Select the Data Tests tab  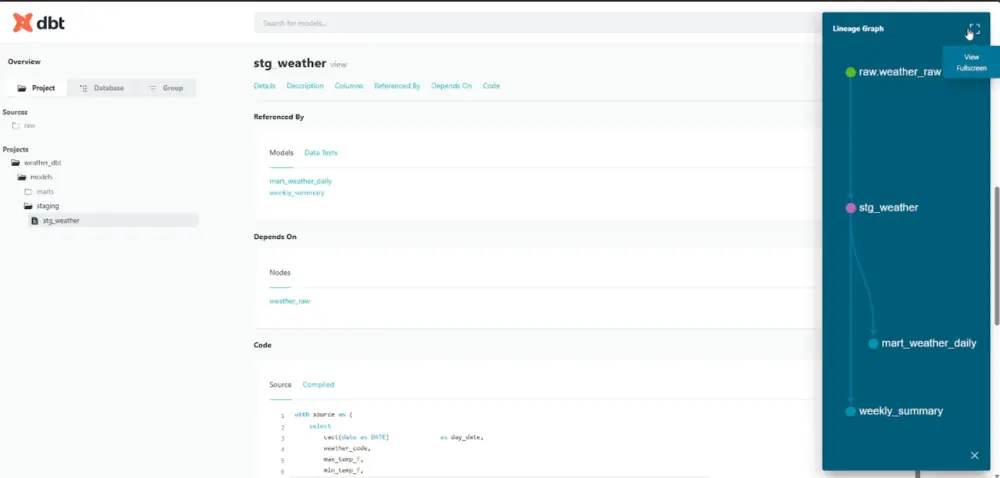click(321, 153)
